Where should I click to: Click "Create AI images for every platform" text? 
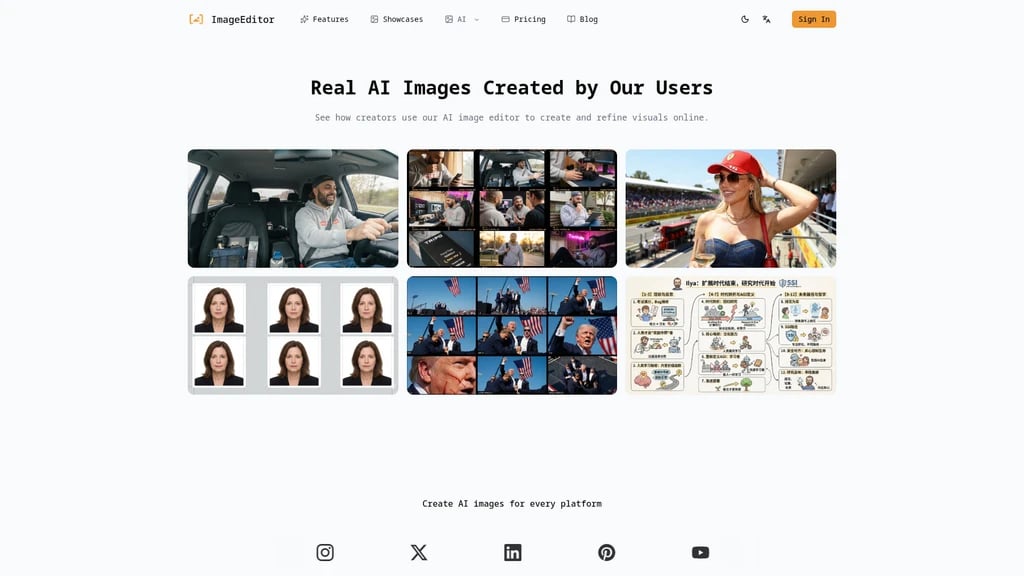pos(512,504)
